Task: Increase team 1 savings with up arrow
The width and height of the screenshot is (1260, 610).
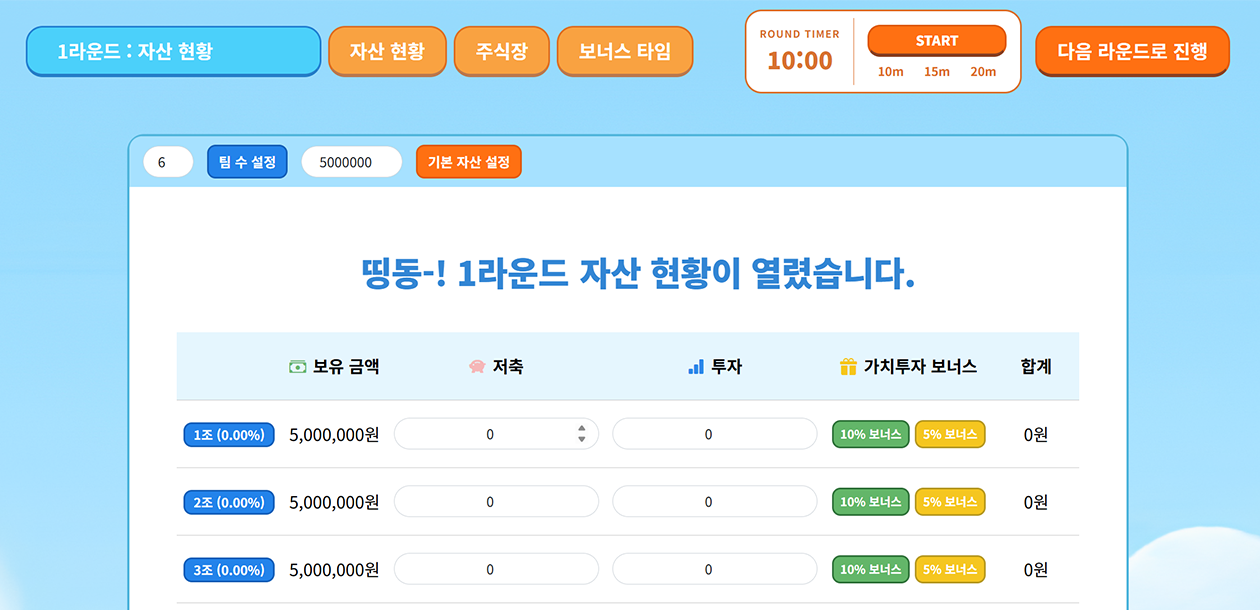Action: pyautogui.click(x=582, y=429)
